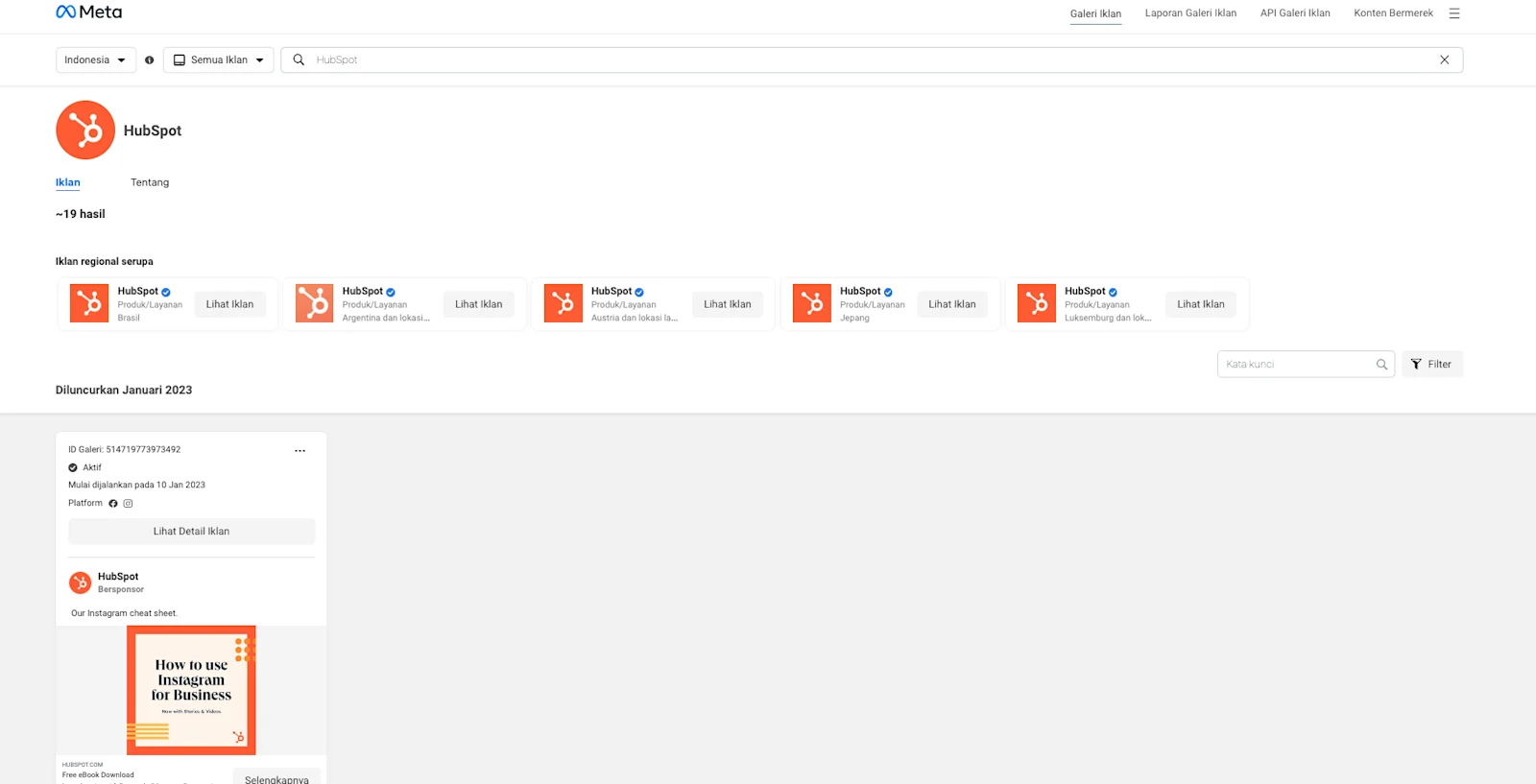Click verified badge on HubSpot Luksemburg
Image resolution: width=1536 pixels, height=784 pixels.
pos(1113,292)
